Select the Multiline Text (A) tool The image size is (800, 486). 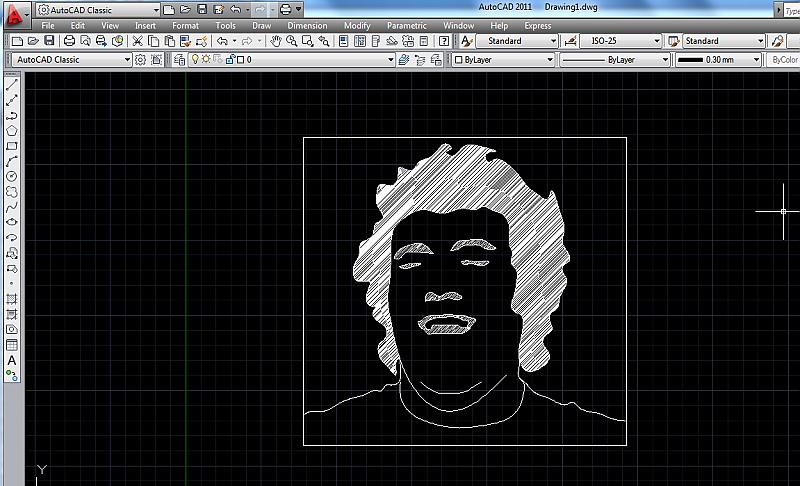(x=12, y=360)
